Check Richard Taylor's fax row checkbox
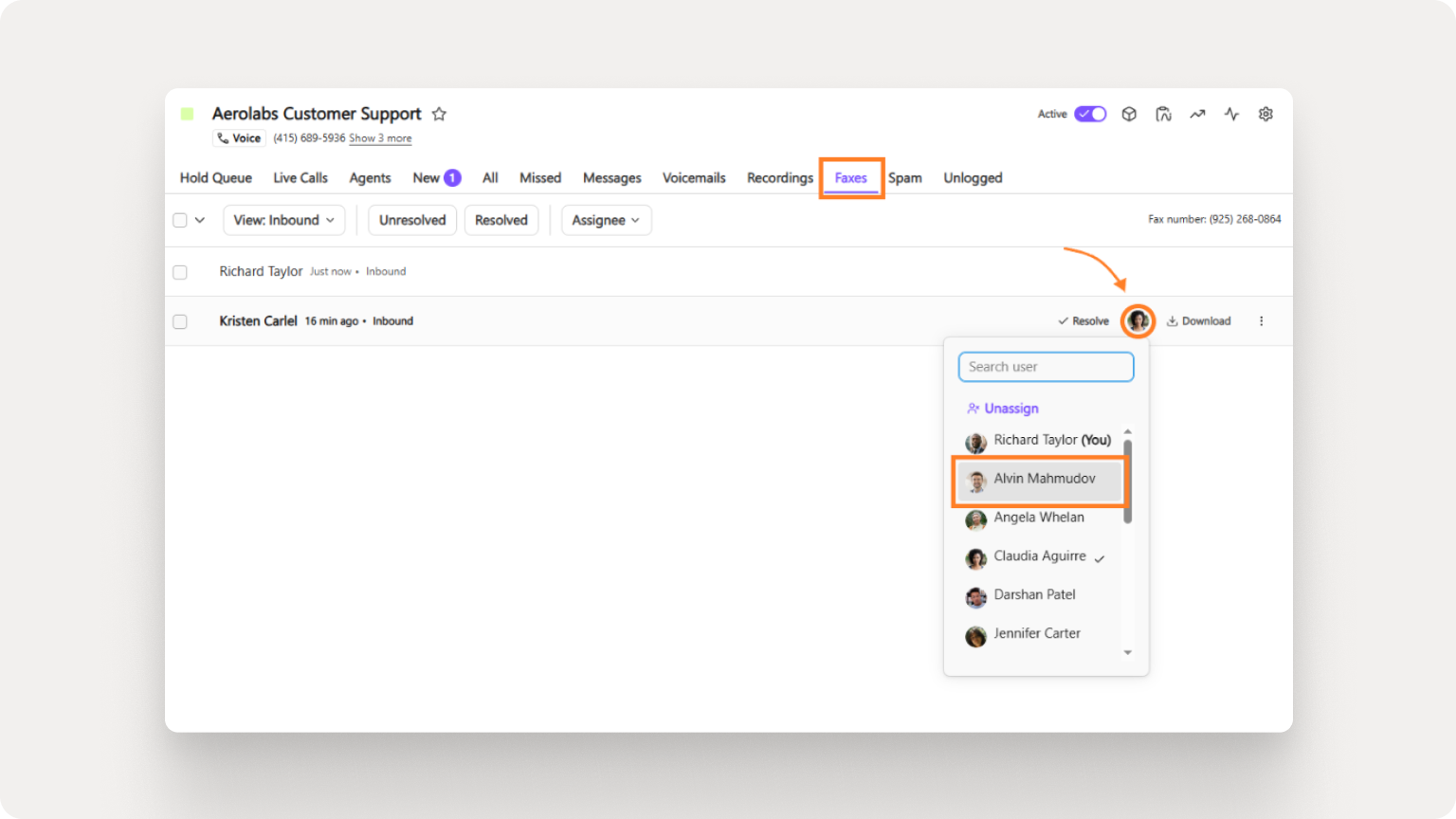The height and width of the screenshot is (819, 1456). 180,271
